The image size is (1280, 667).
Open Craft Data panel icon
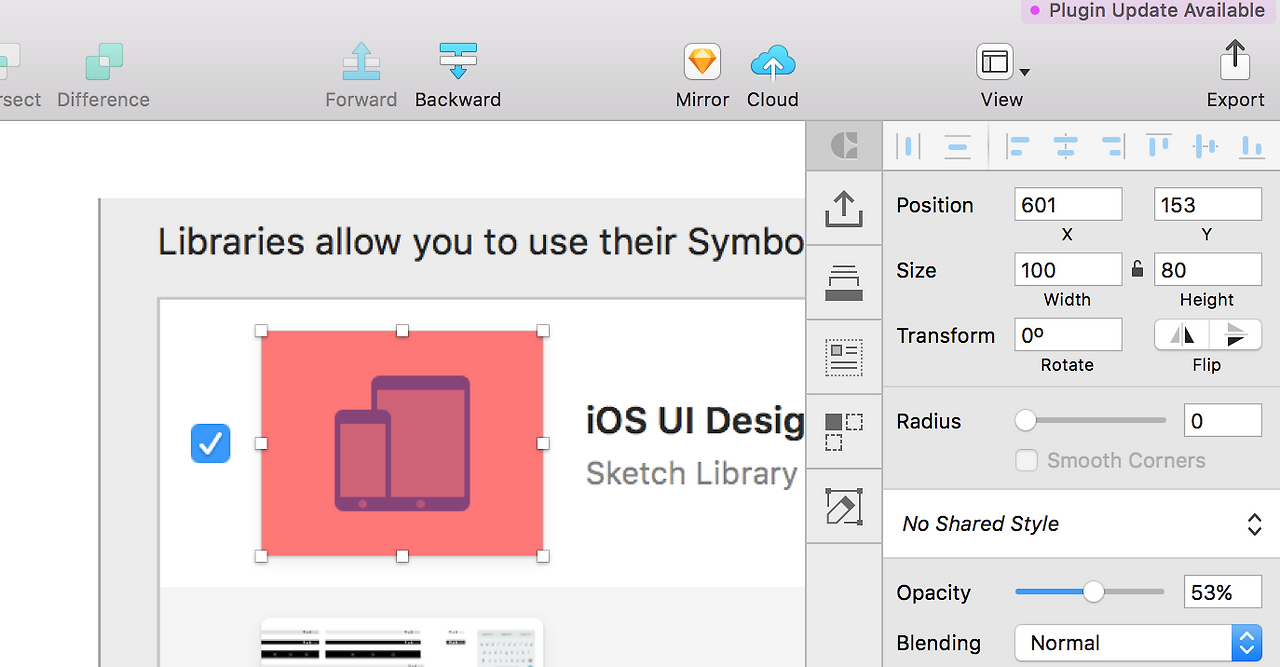[x=844, y=357]
